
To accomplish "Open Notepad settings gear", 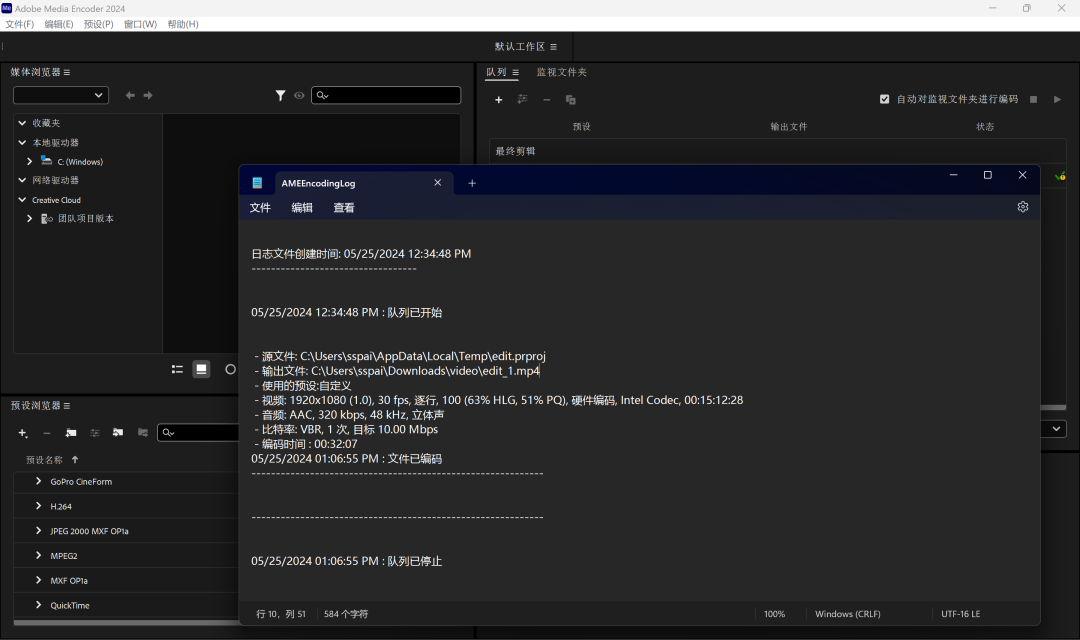I will tap(1023, 207).
